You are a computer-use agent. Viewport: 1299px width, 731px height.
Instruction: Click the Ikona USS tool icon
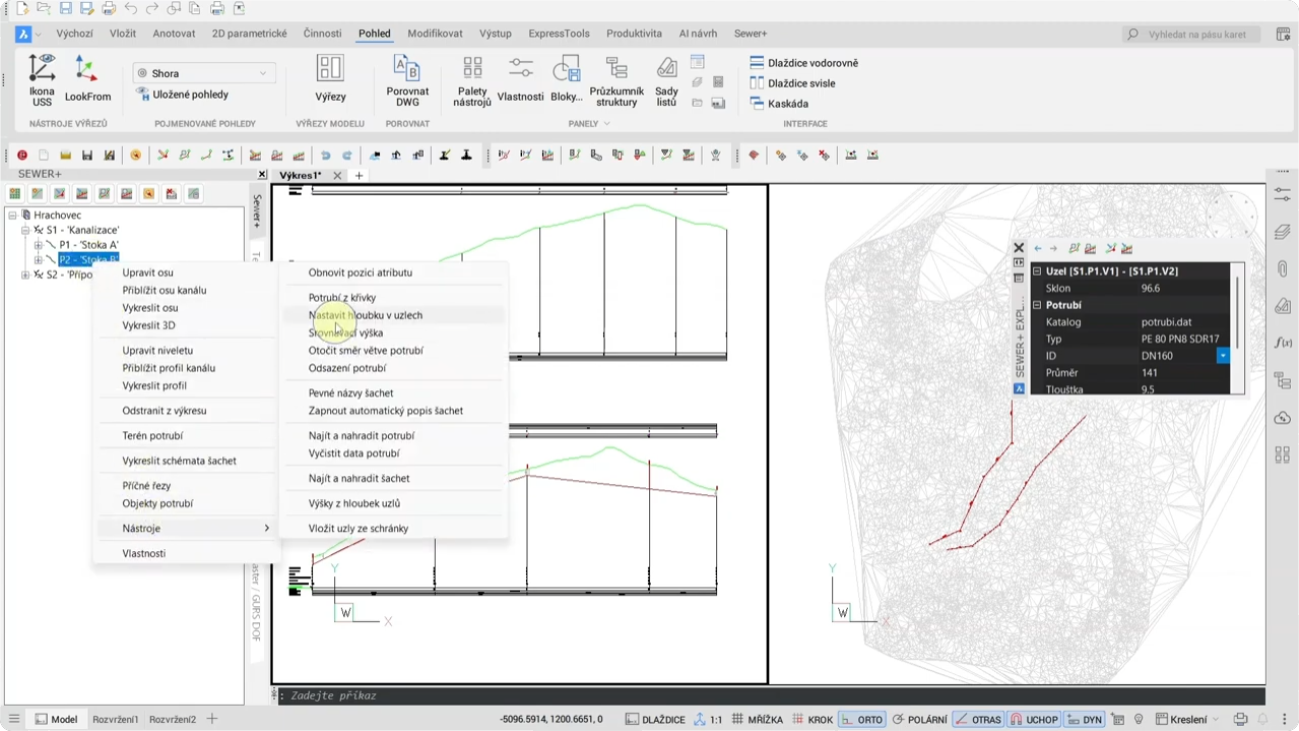click(x=41, y=79)
